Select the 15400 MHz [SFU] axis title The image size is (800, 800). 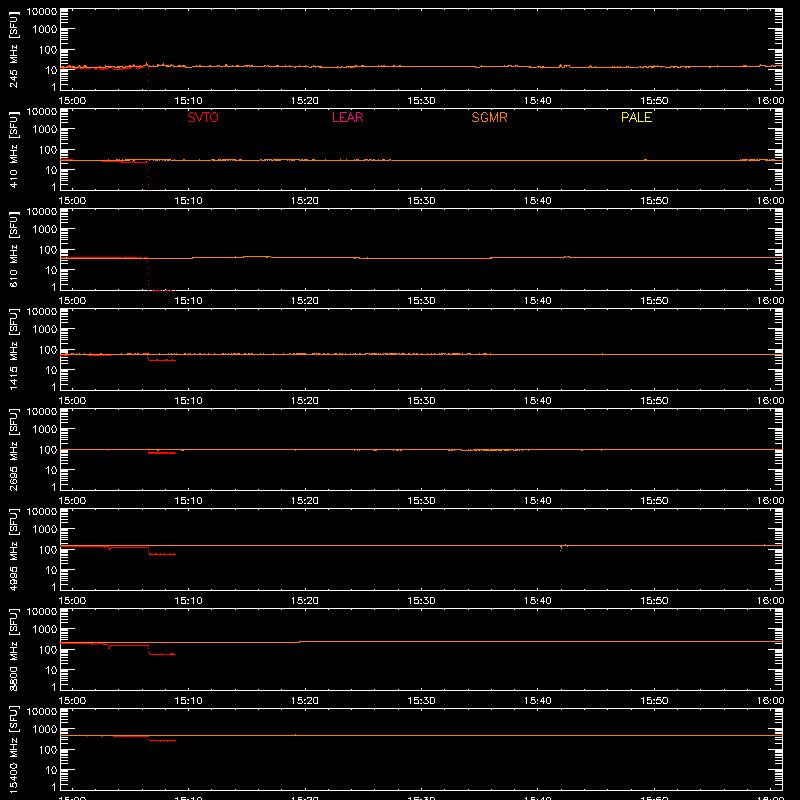(13, 750)
